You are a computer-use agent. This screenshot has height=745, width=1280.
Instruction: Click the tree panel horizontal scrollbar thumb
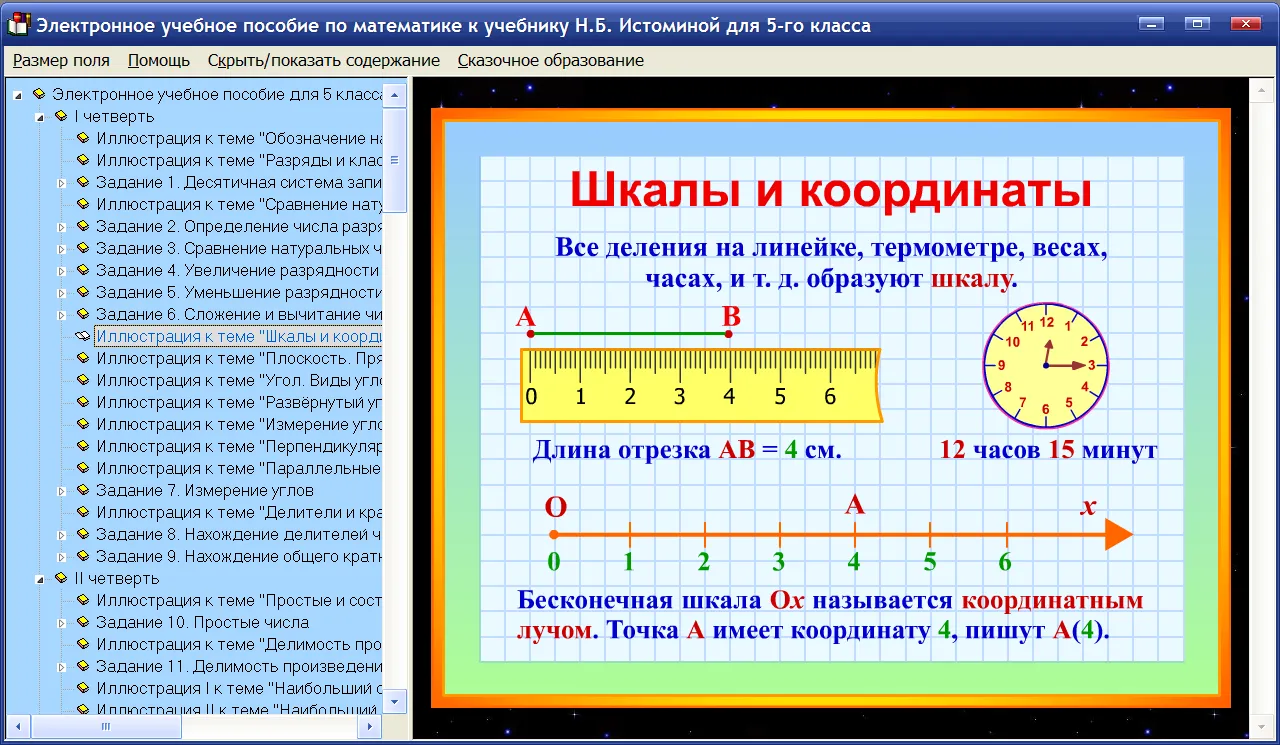[x=104, y=726]
